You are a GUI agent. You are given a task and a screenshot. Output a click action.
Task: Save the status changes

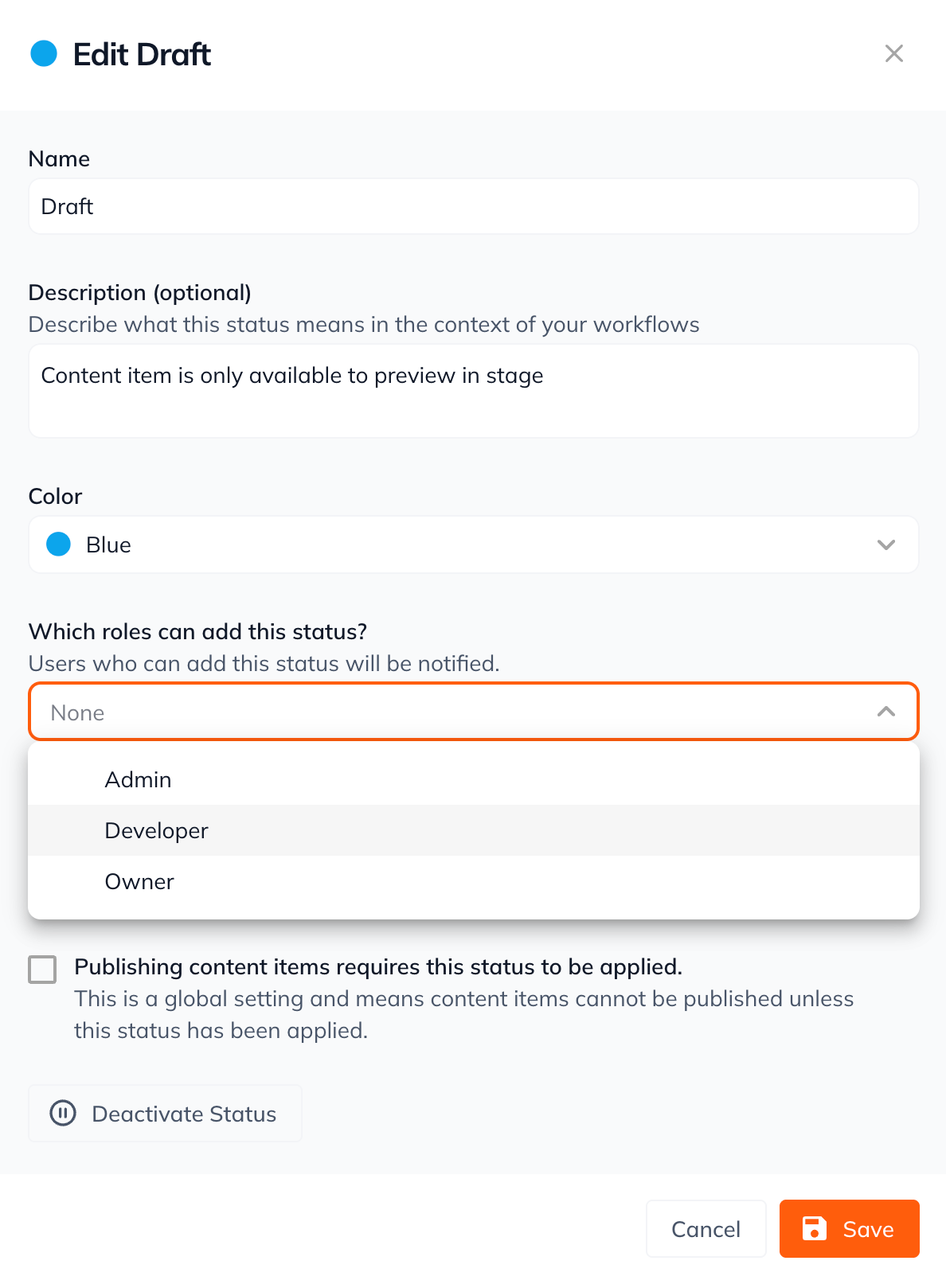[x=849, y=1228]
